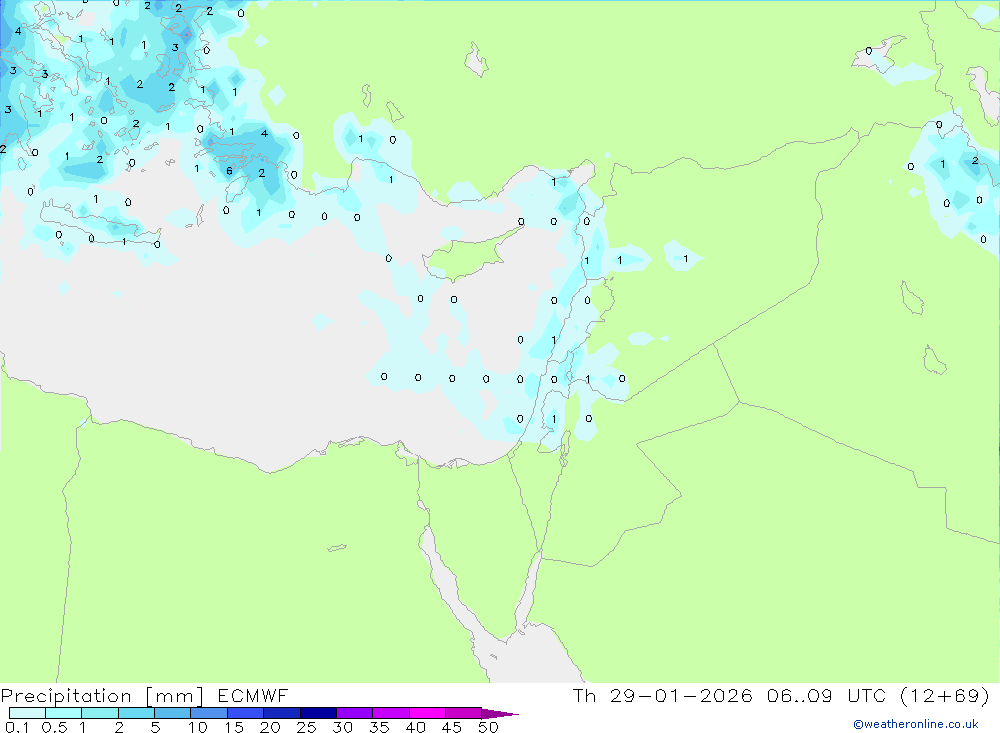Click the 45–50 mm legend color swatch
1000x733 pixels.
pos(464,713)
